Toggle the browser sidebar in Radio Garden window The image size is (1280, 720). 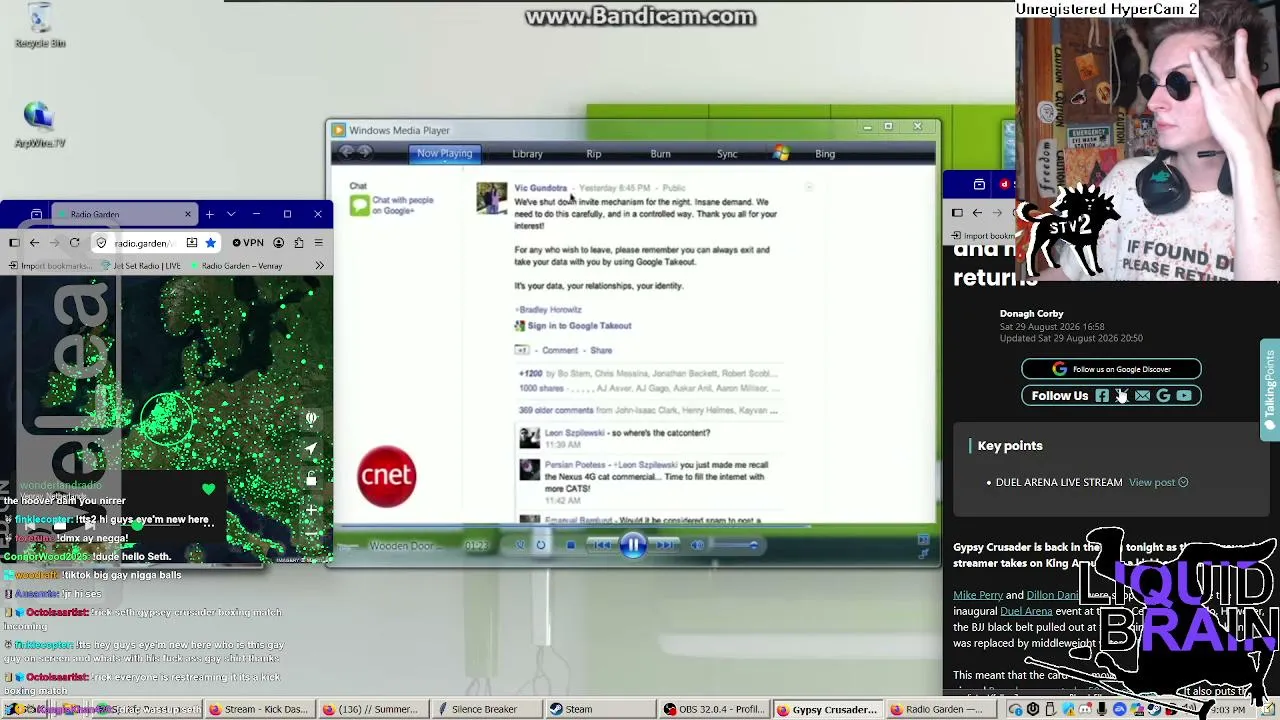click(x=14, y=243)
